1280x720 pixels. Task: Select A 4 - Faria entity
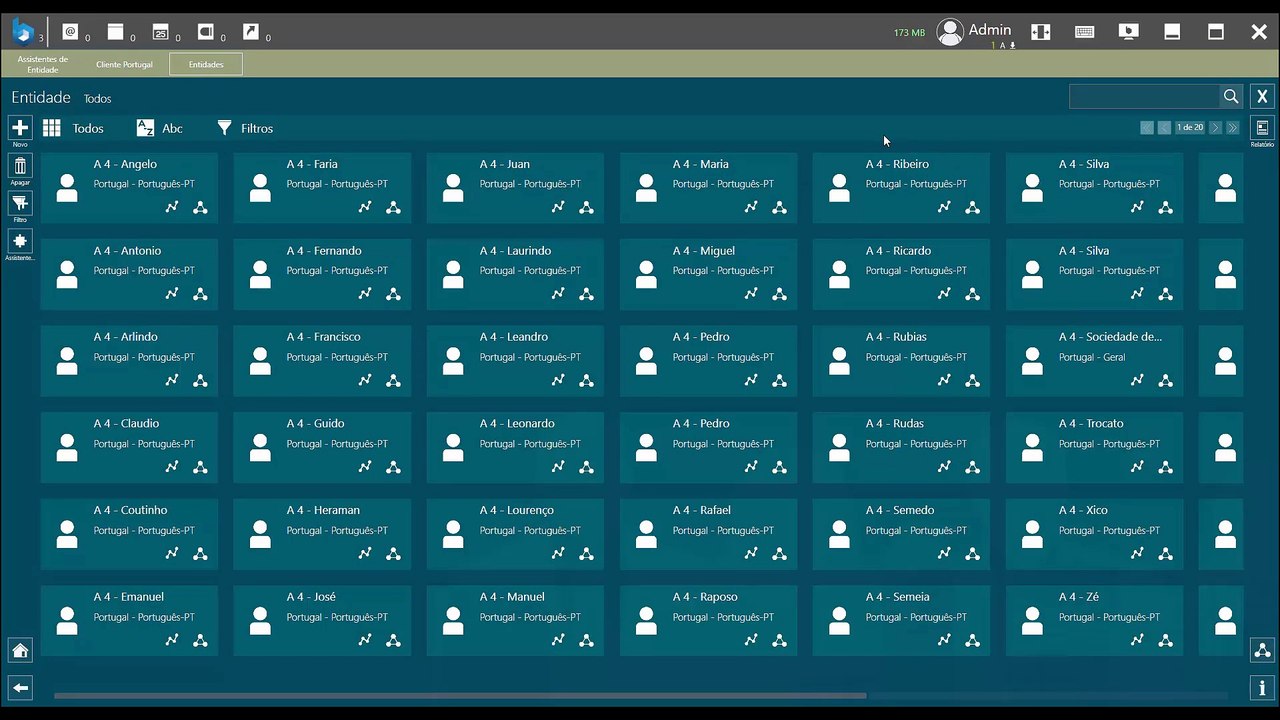coord(322,187)
